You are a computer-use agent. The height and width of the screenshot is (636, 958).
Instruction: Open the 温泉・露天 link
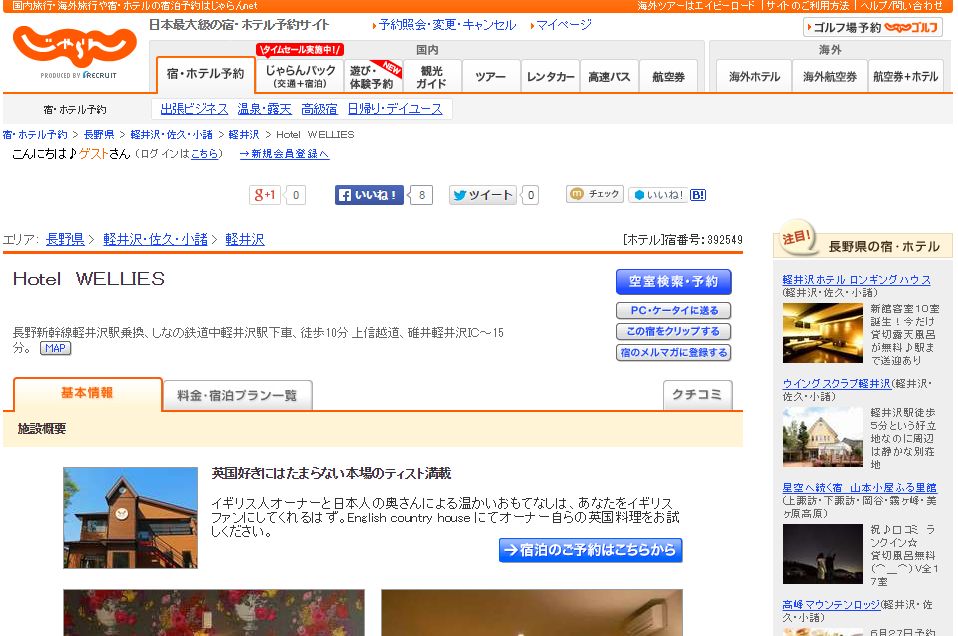265,109
